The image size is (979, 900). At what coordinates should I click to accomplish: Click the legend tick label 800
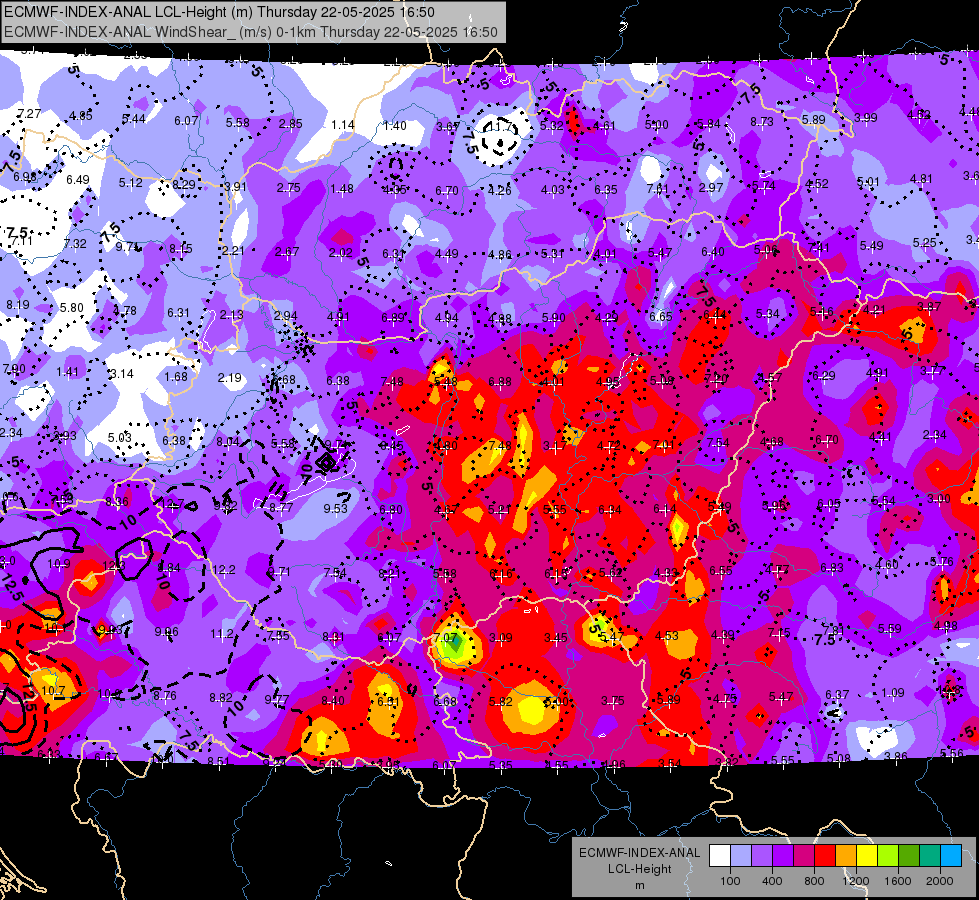(814, 881)
